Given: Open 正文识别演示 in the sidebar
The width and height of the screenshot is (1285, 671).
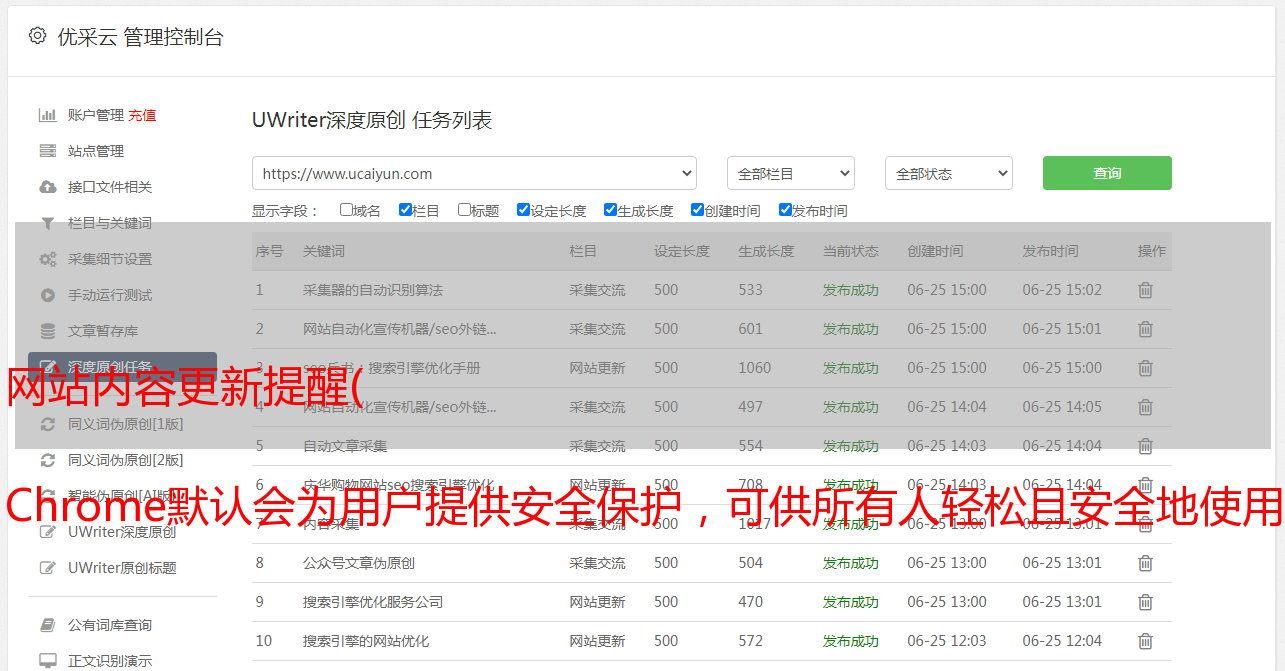Looking at the screenshot, I should 110,661.
